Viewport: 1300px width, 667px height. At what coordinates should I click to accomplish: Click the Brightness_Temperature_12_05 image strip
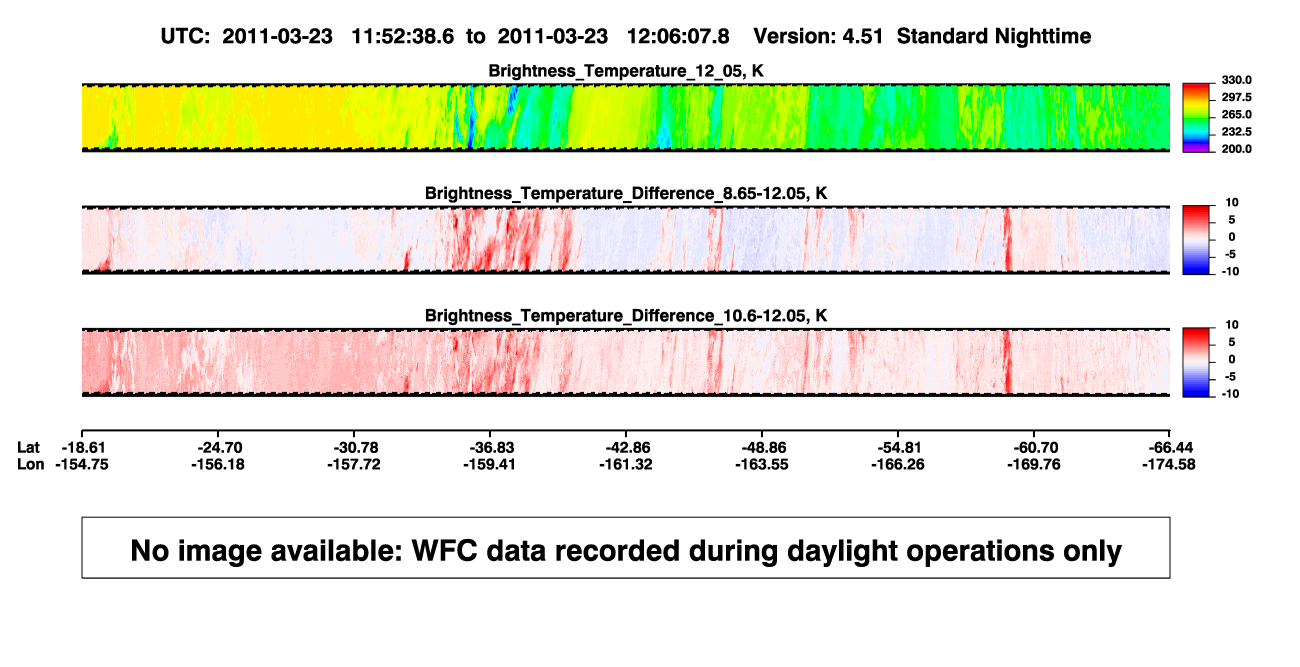[625, 117]
